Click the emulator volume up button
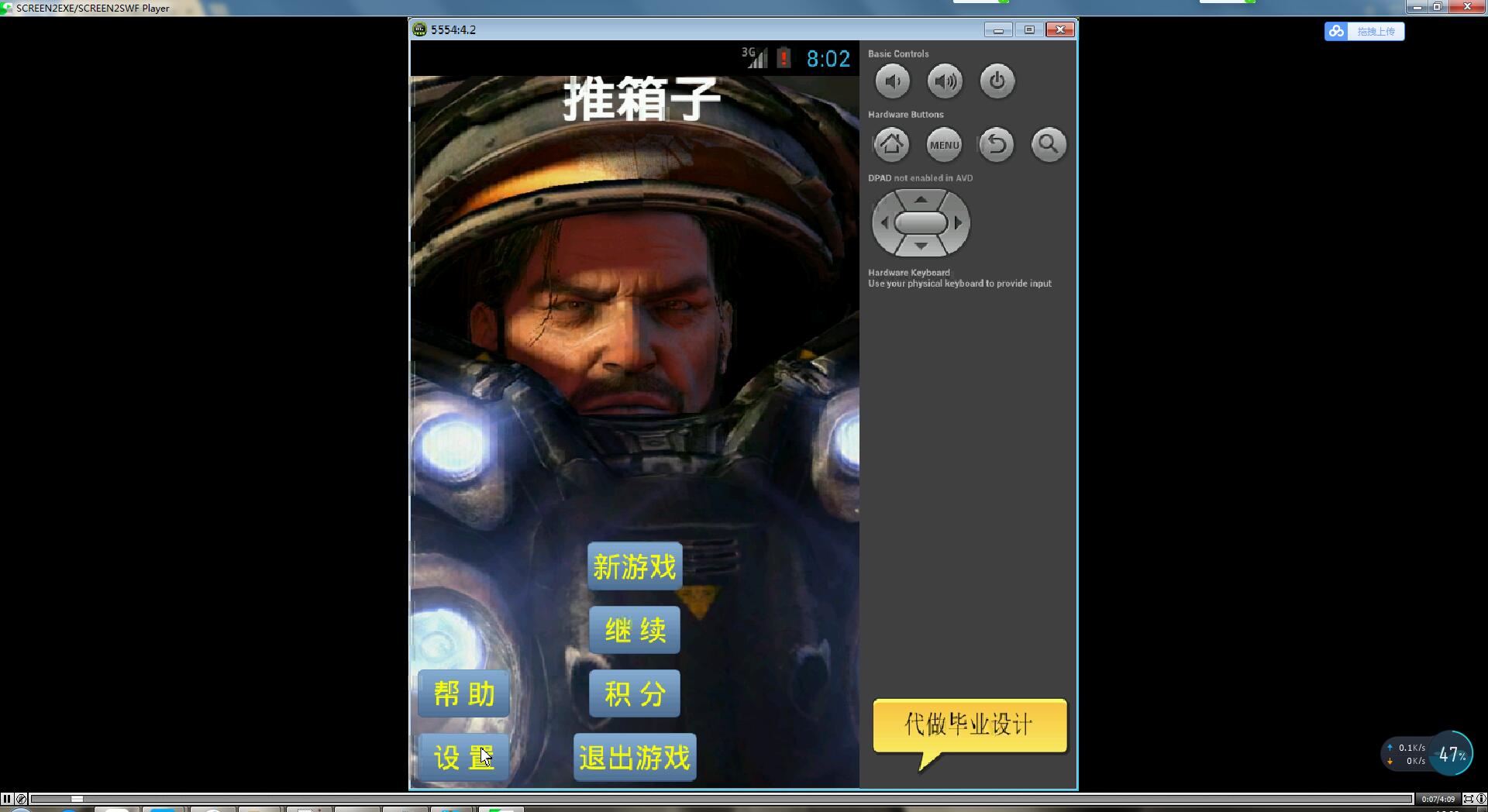This screenshot has width=1488, height=812. click(x=945, y=81)
